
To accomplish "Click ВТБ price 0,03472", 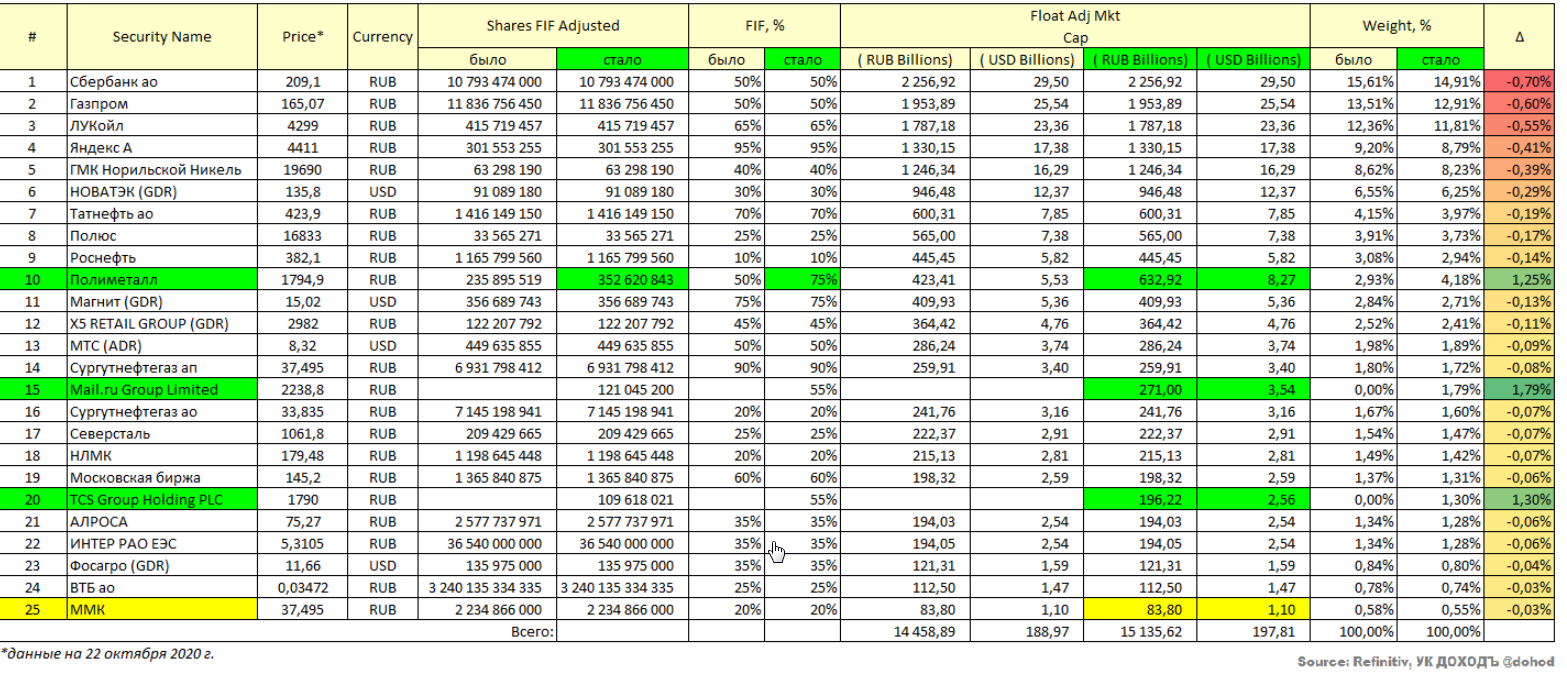I will tap(303, 587).
